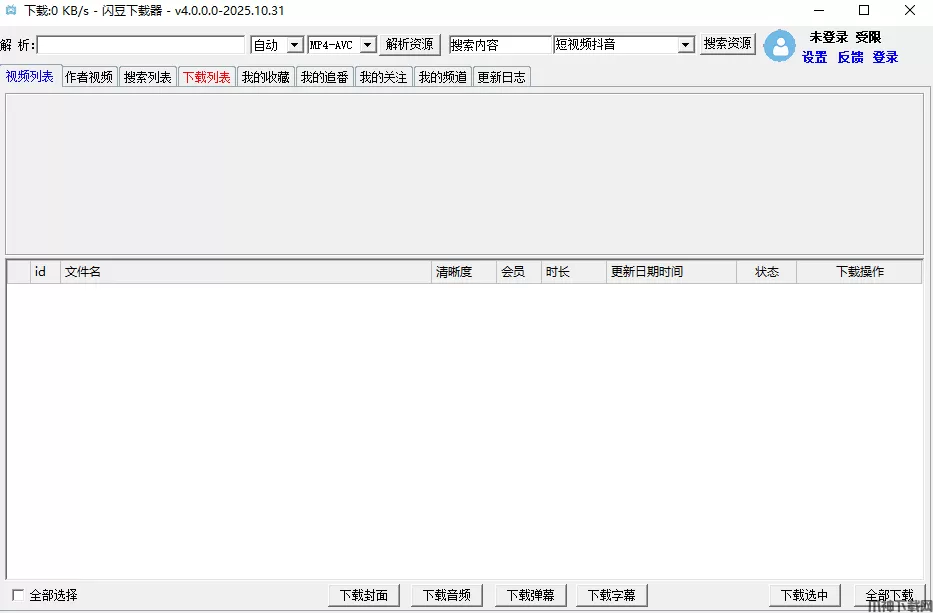
Task: Show the 我的关注 tab
Action: tap(383, 77)
